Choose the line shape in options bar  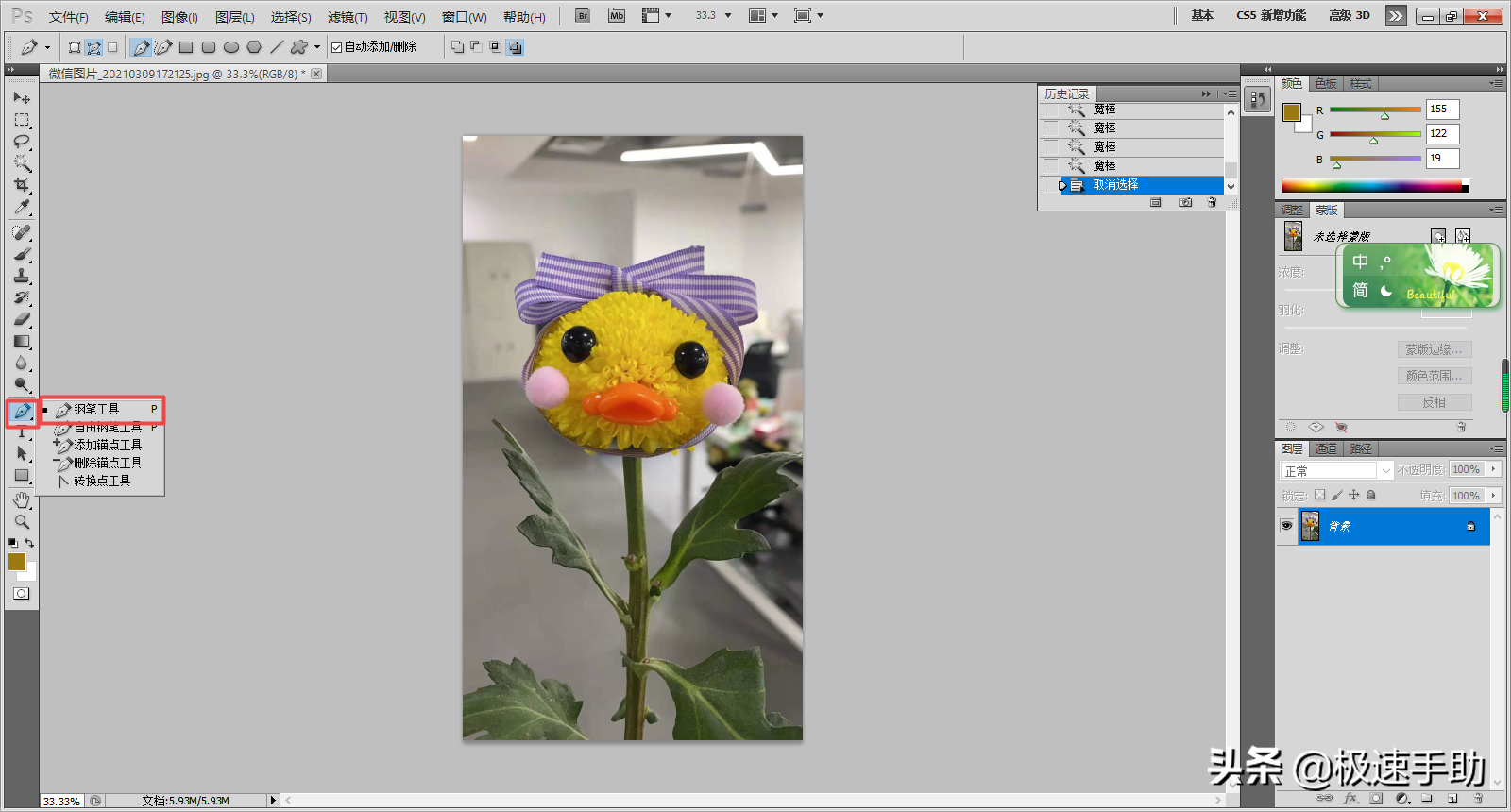click(277, 47)
